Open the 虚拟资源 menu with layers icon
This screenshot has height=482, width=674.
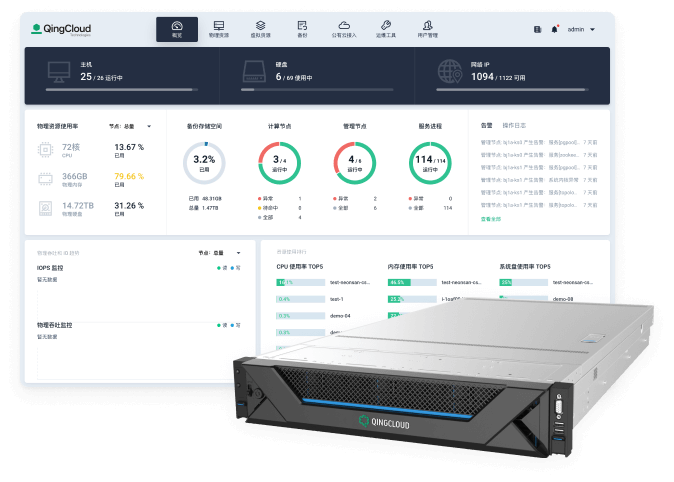(260, 29)
